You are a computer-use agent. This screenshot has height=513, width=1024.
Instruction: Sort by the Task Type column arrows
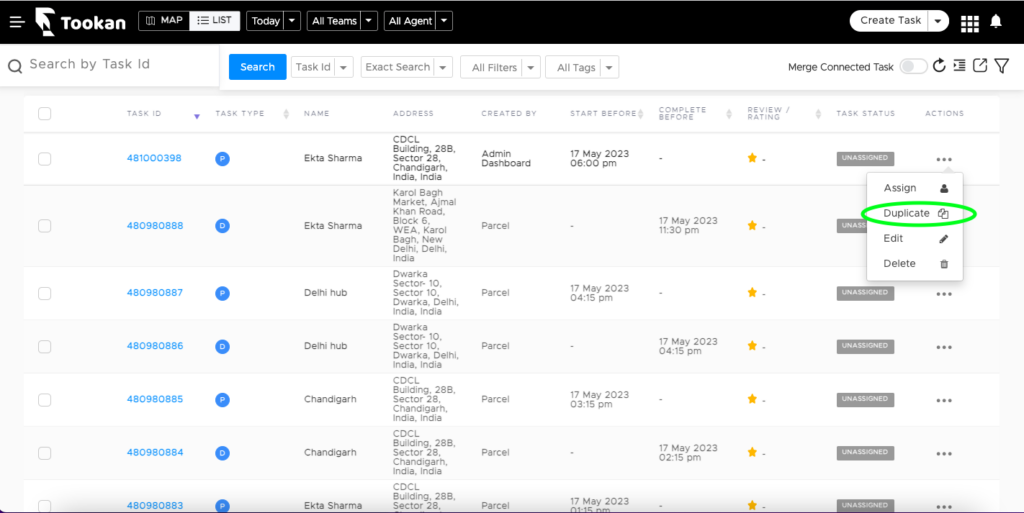[286, 114]
